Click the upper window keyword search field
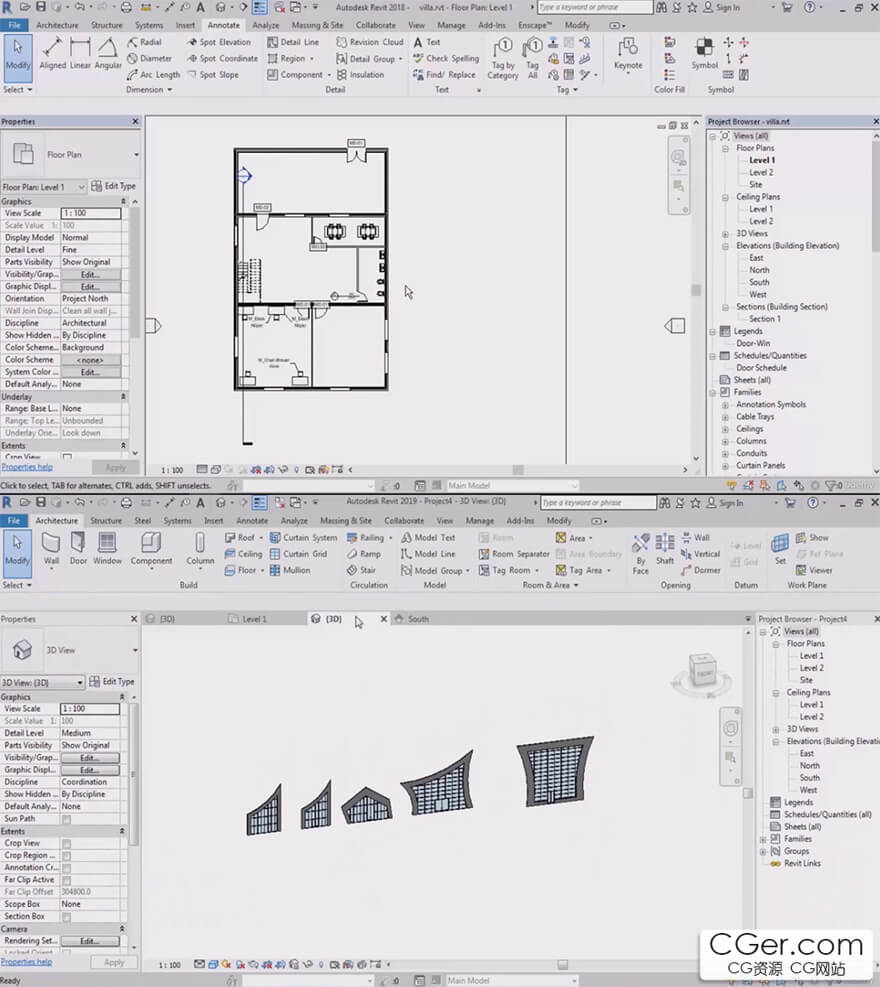Image resolution: width=880 pixels, height=987 pixels. click(x=594, y=8)
